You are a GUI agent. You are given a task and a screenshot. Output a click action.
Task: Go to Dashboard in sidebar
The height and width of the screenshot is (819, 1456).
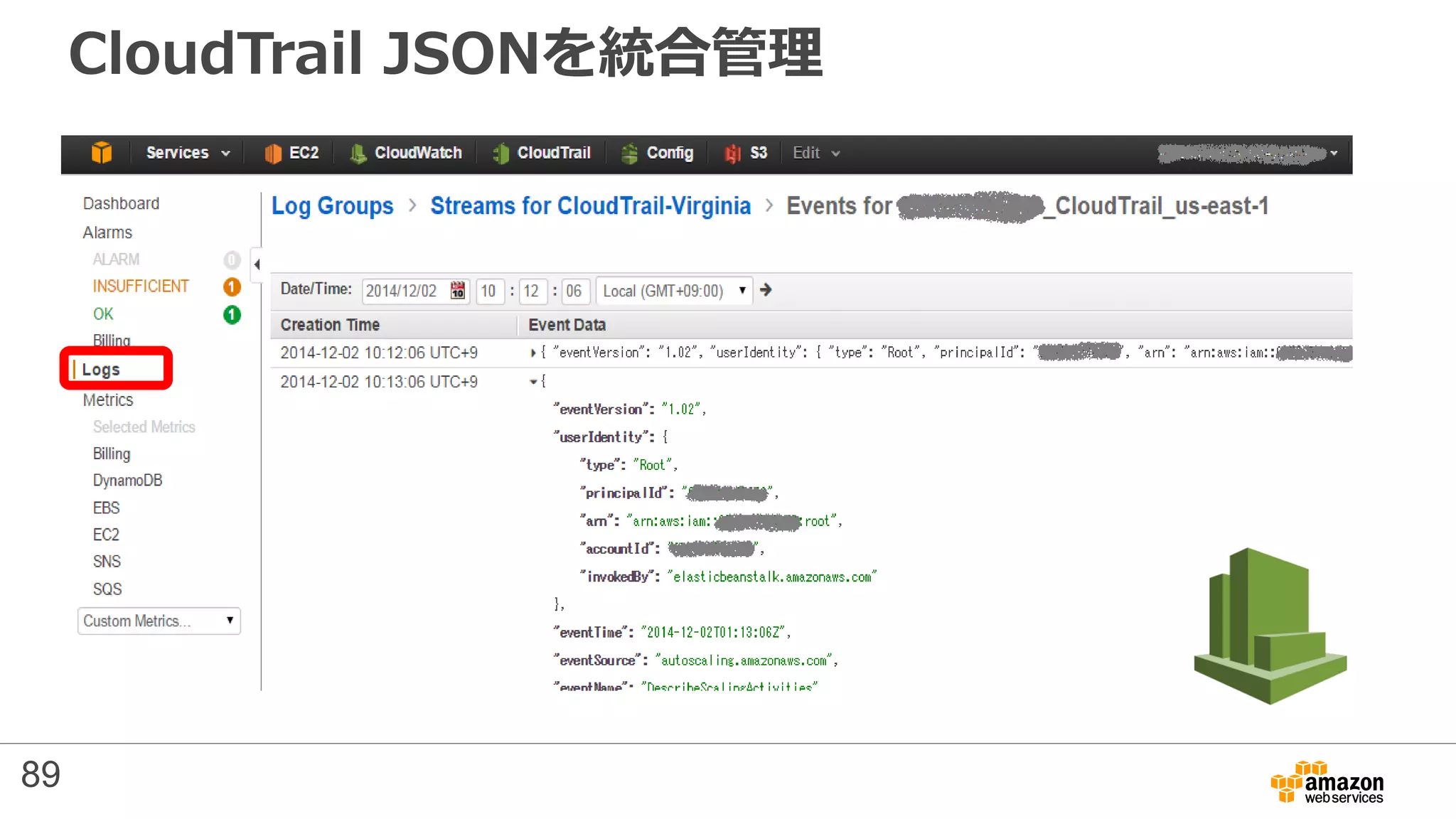pos(121,203)
